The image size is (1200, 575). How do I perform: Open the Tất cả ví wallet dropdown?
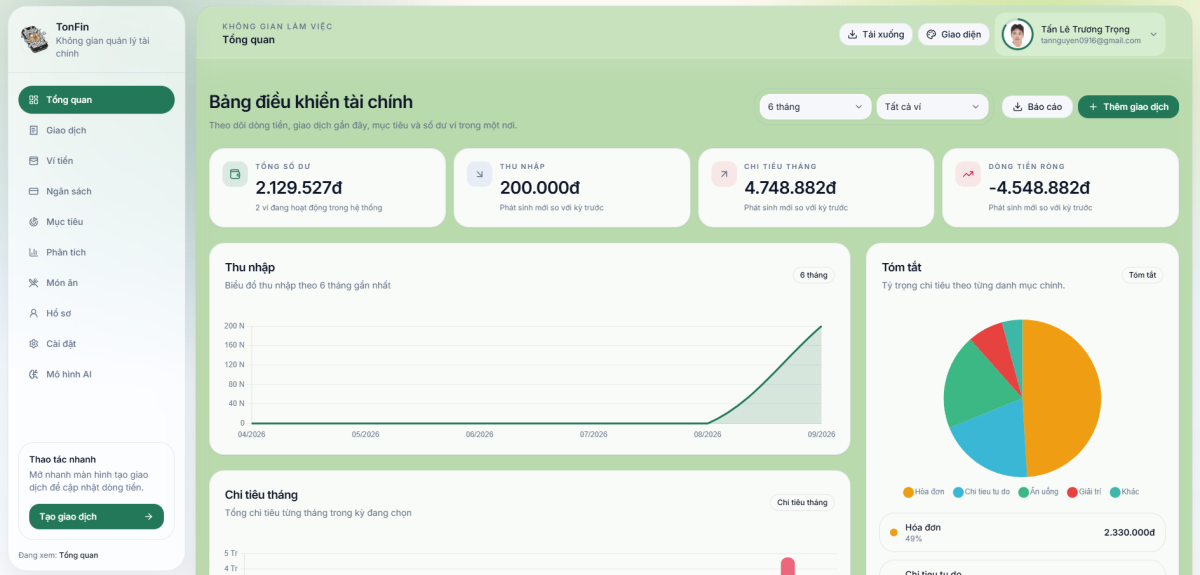click(932, 107)
